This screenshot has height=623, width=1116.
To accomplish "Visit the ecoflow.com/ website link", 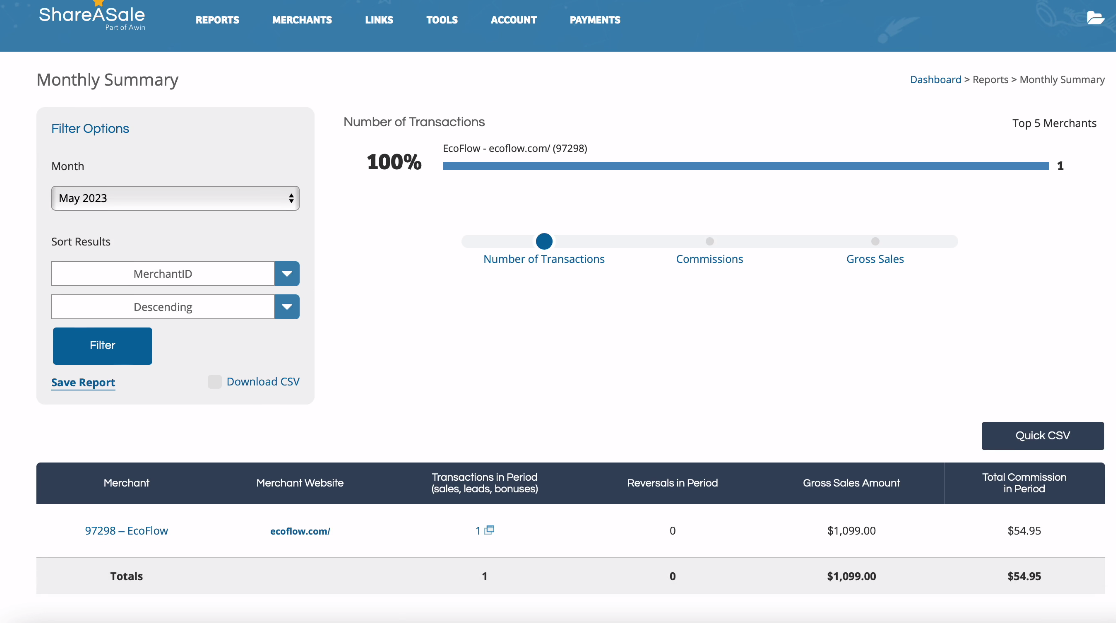I will pyautogui.click(x=300, y=531).
